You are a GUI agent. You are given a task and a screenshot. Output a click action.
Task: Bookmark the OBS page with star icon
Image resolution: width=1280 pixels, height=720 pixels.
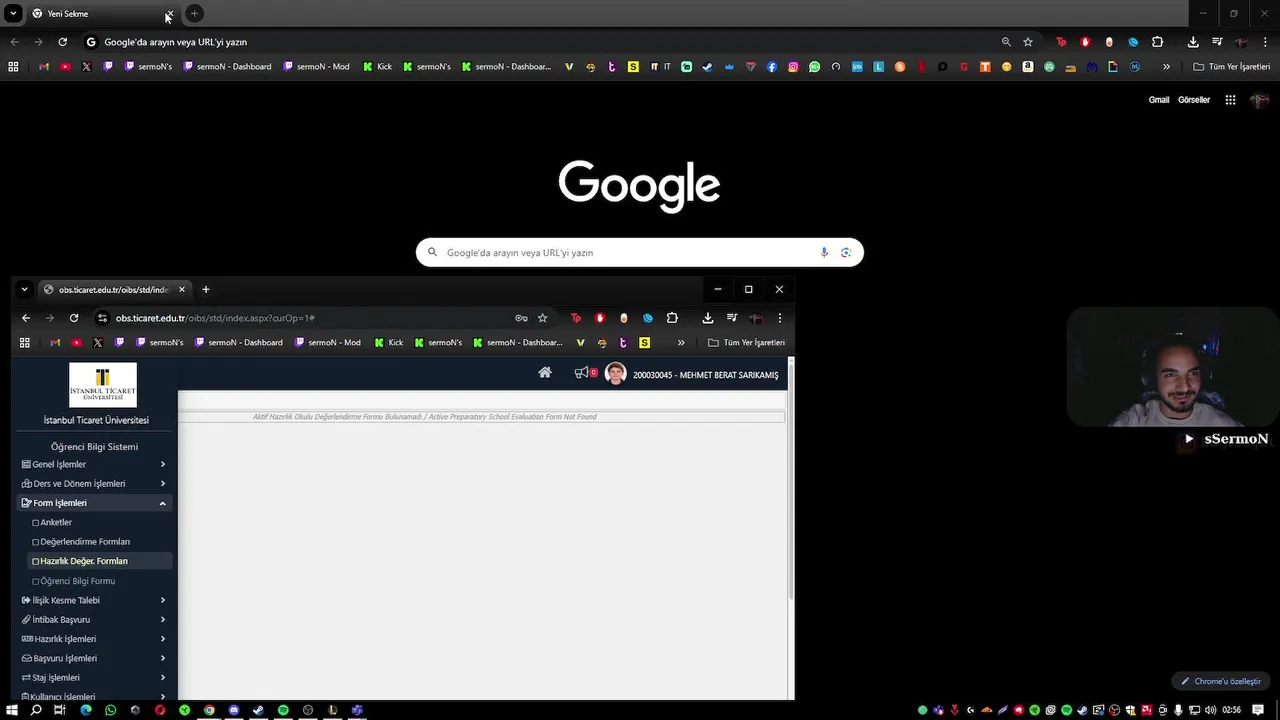(543, 318)
